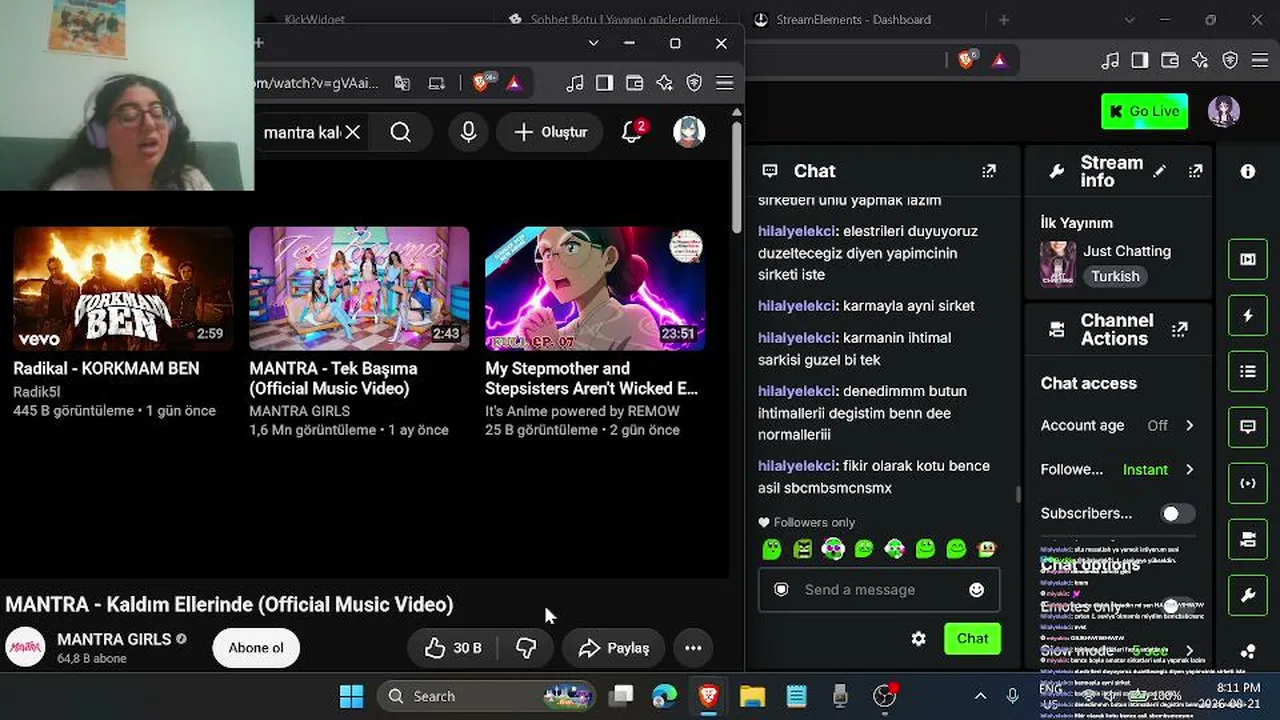Switch to the Sohbet Botu background tab

(x=615, y=19)
